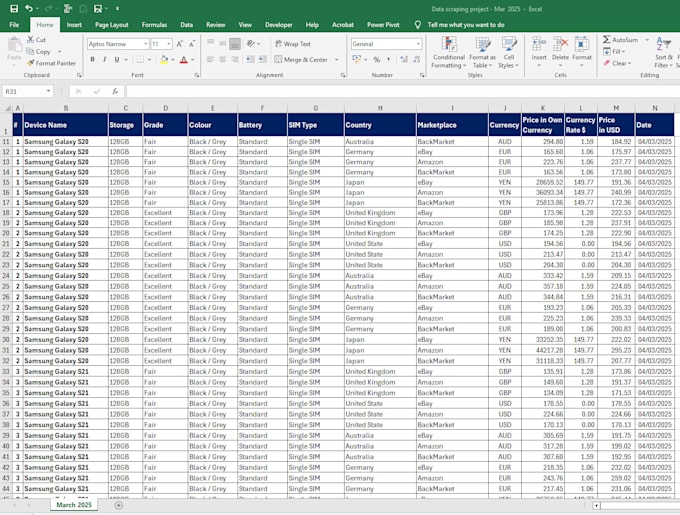Decrease indent

click(250, 59)
